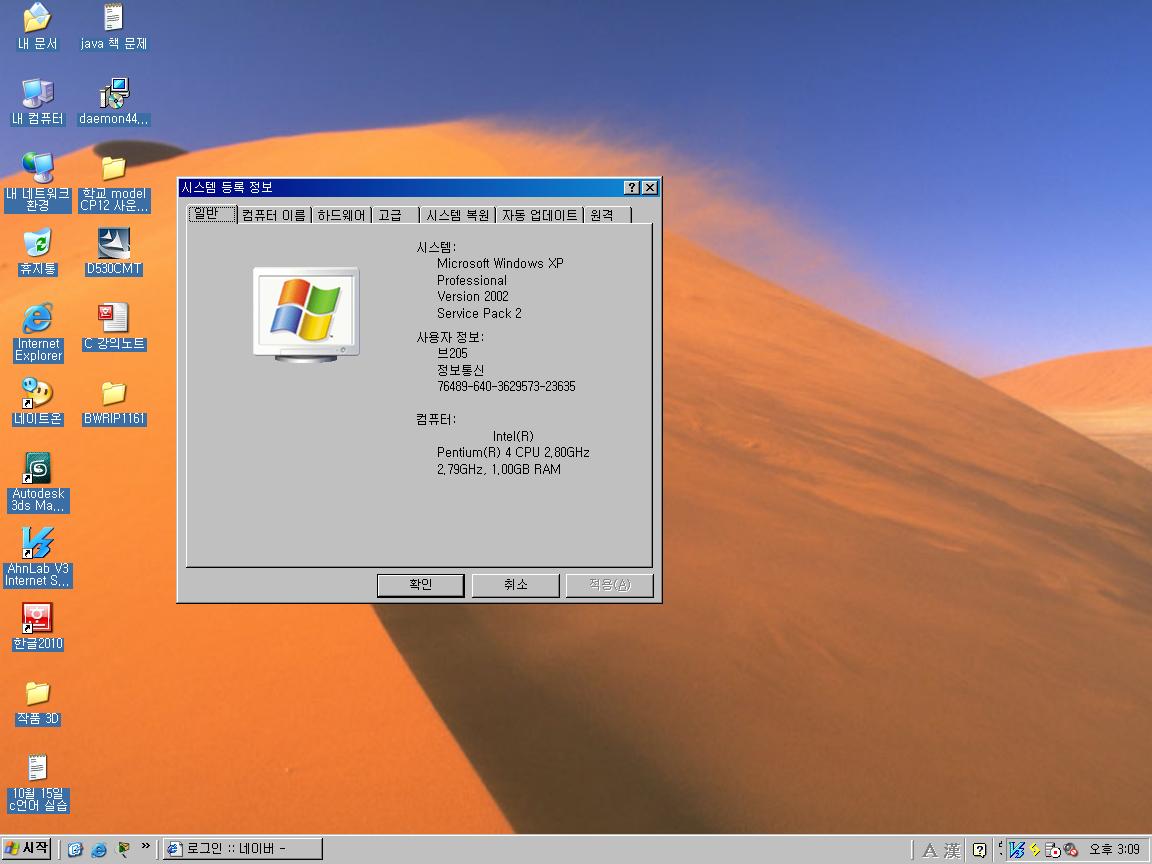
Task: Select the 자동 업데이트 tab
Action: [x=539, y=215]
